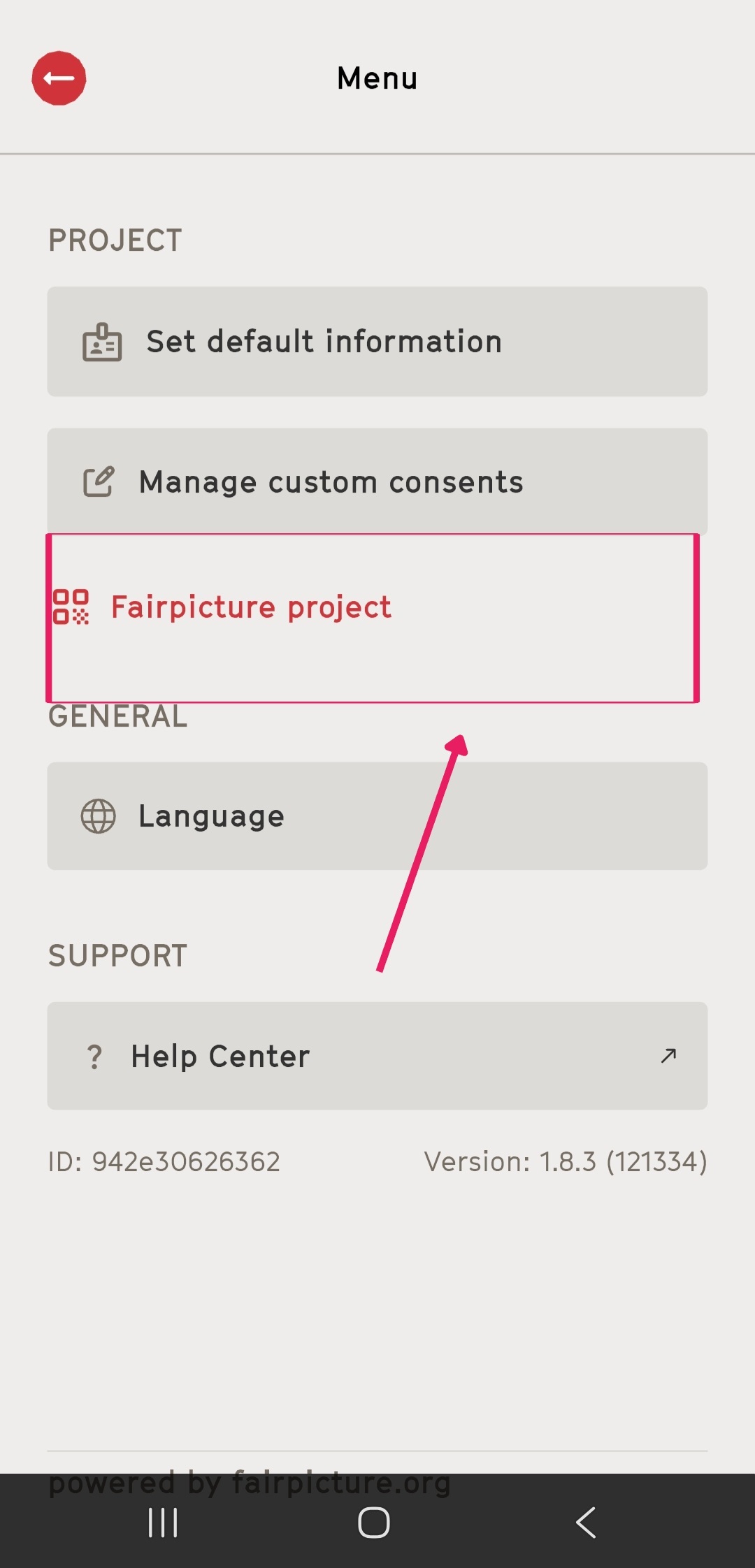Click the Version 1.8.3 text
The image size is (755, 1568).
566,1162
